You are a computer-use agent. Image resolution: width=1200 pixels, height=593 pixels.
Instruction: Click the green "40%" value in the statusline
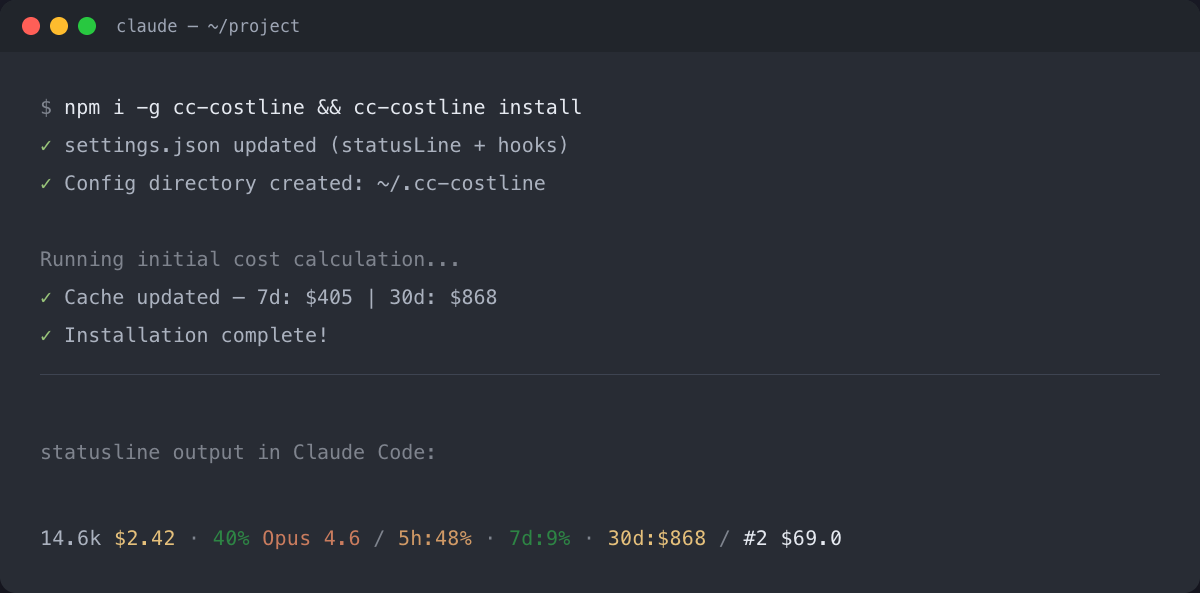click(231, 538)
